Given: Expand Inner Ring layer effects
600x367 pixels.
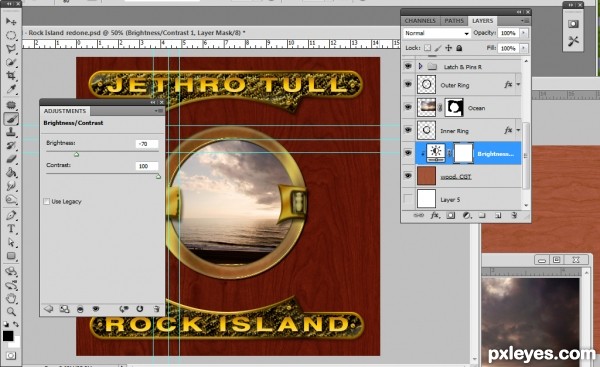Looking at the screenshot, I should 518,130.
